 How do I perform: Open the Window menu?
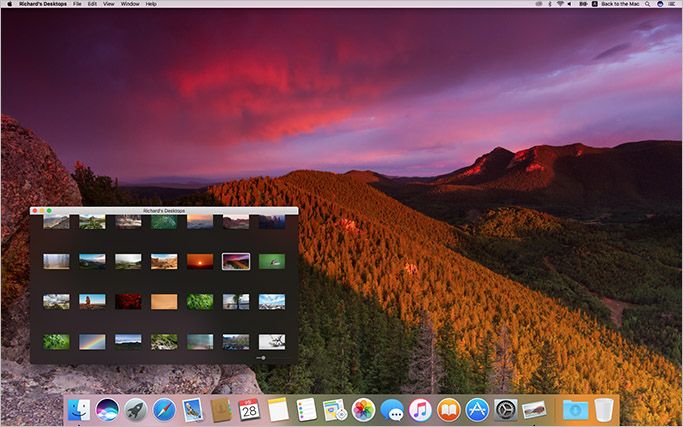pos(130,4)
